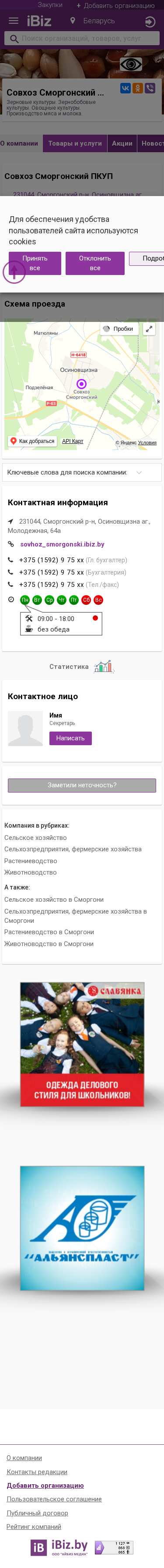Open the statistics chart icon
Screen dimensions: 164x1568
coord(104,667)
